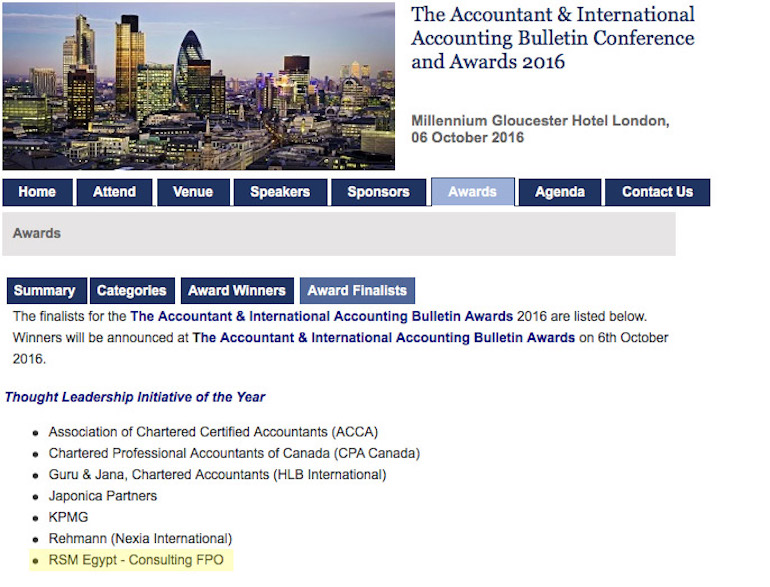Open the Contact Us page
The width and height of the screenshot is (770, 587).
pyautogui.click(x=657, y=192)
